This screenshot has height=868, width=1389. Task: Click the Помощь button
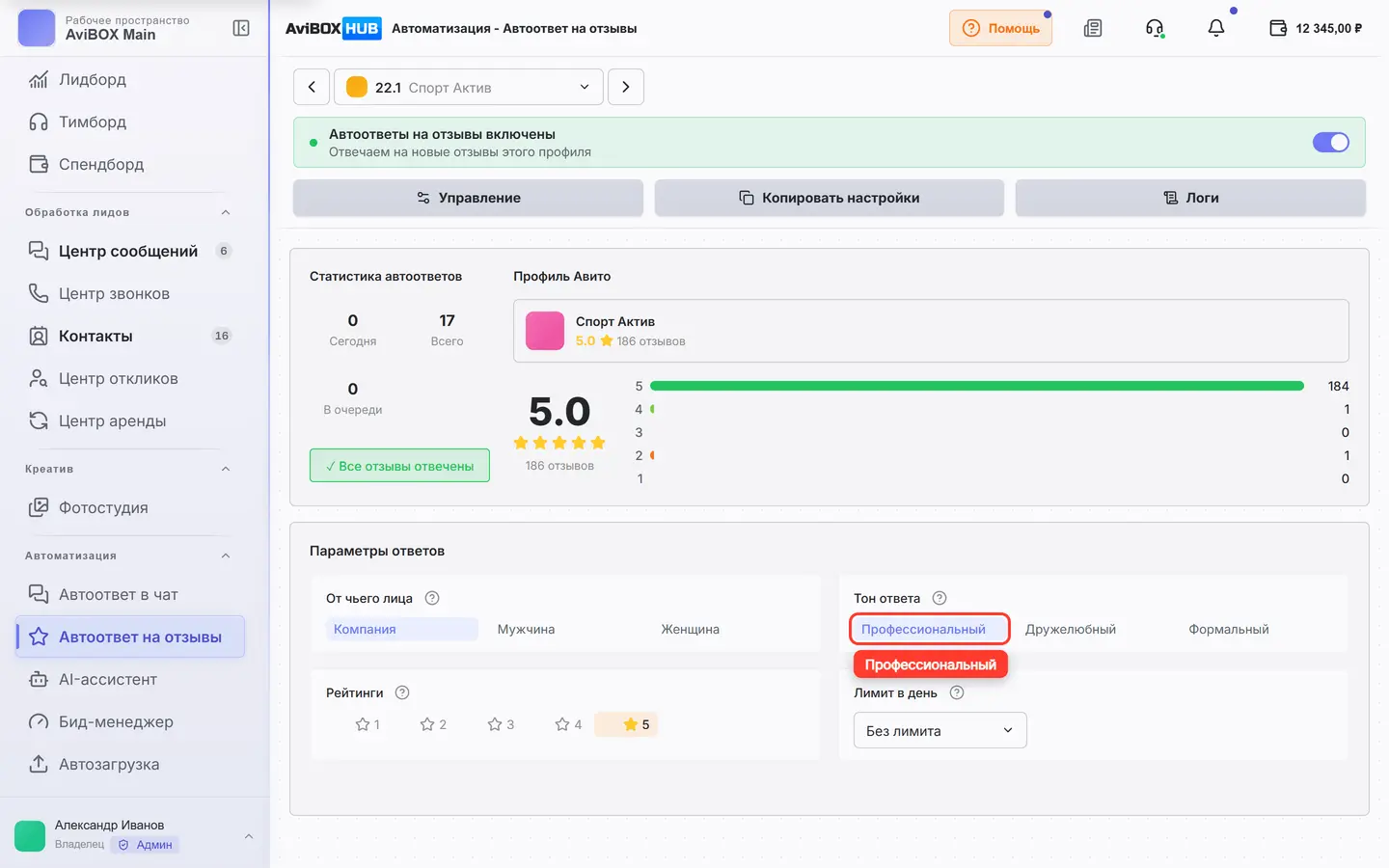point(1000,28)
